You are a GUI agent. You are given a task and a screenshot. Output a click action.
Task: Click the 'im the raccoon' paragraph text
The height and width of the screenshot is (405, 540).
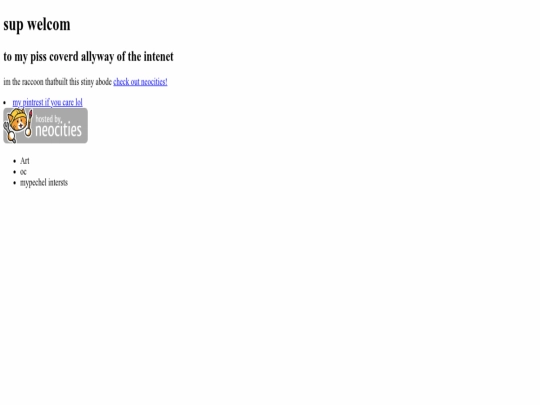click(58, 82)
